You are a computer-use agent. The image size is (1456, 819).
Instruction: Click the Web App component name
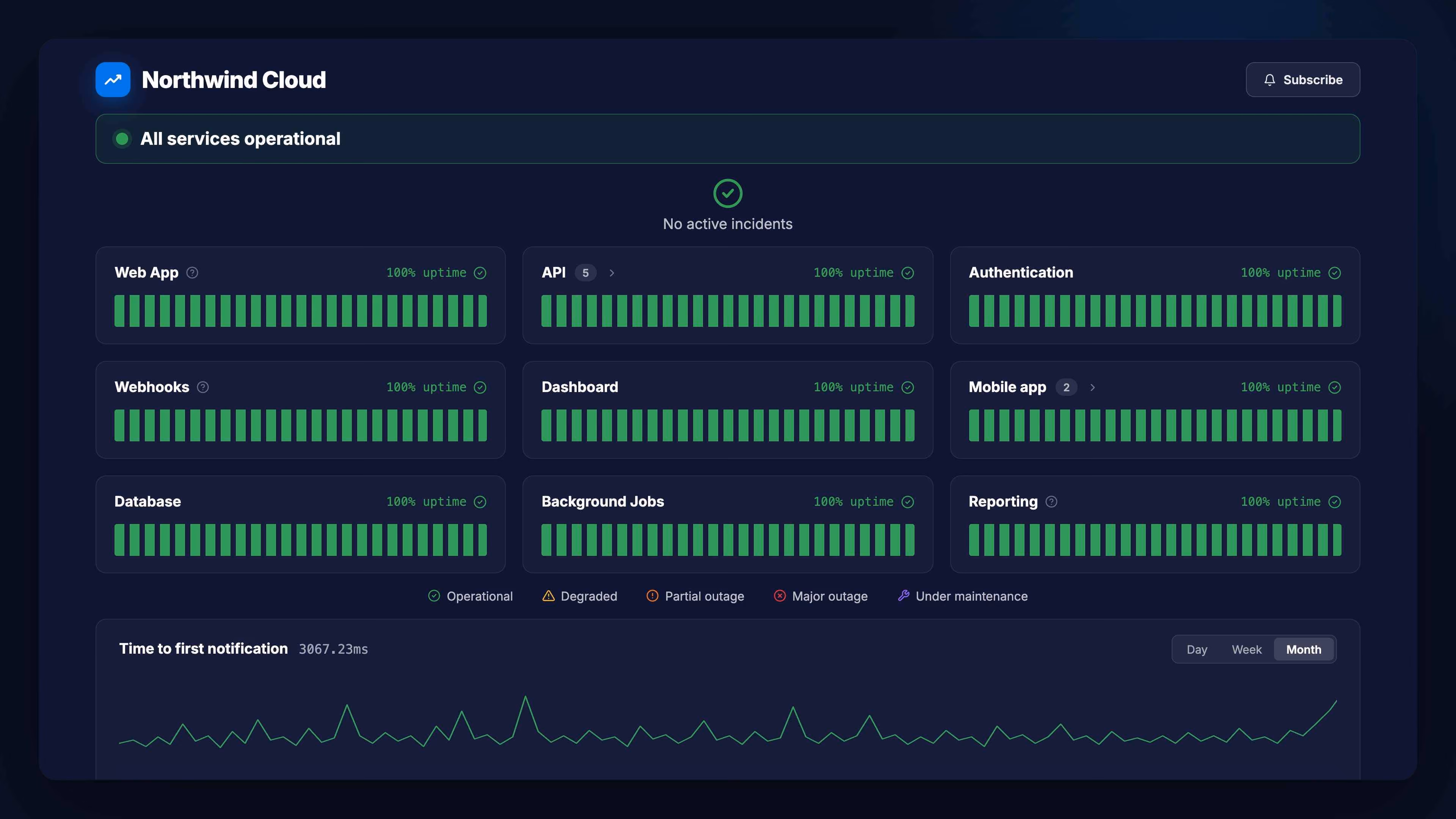pos(146,273)
